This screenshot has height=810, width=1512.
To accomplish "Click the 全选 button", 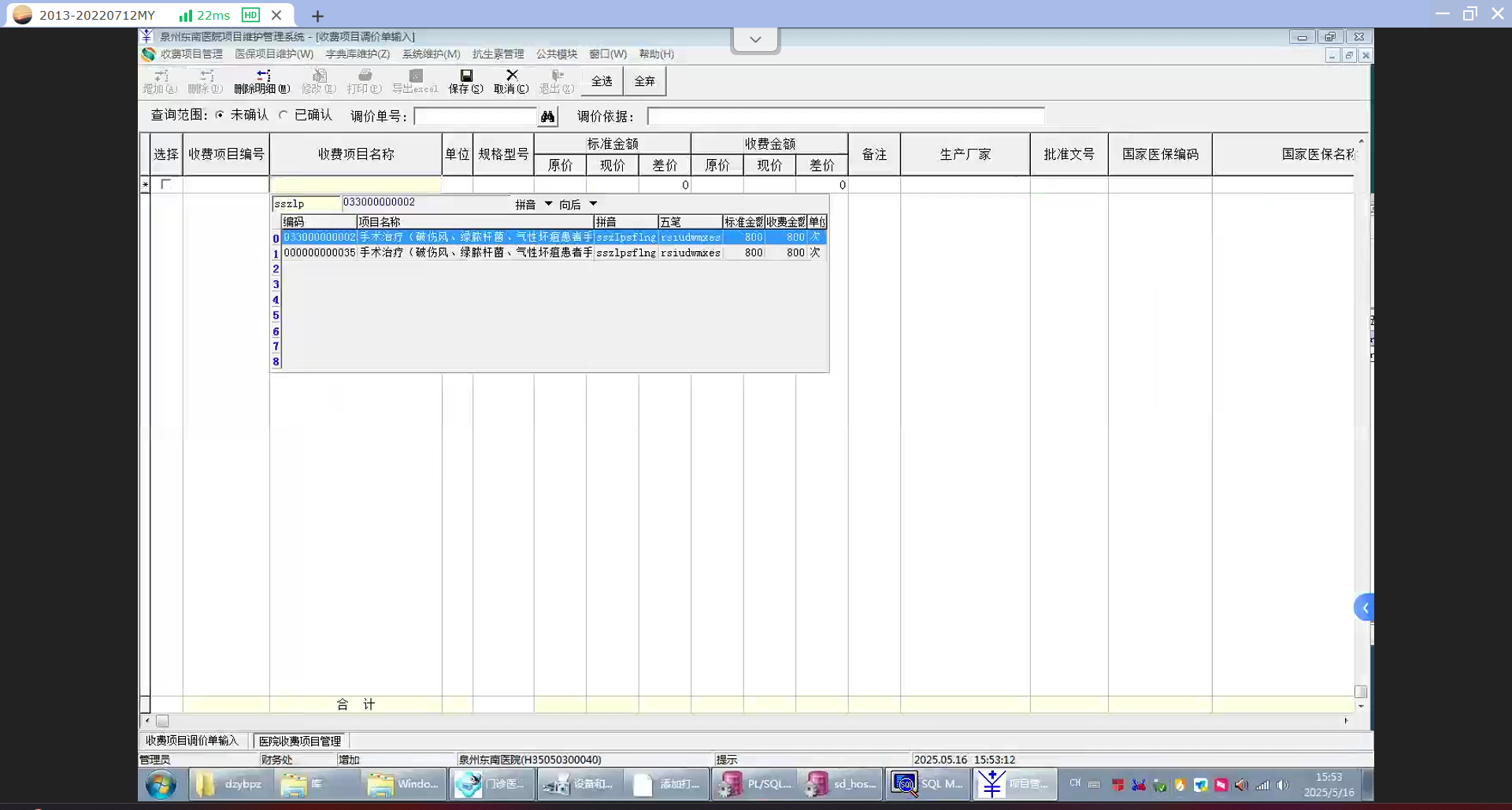I will click(602, 81).
